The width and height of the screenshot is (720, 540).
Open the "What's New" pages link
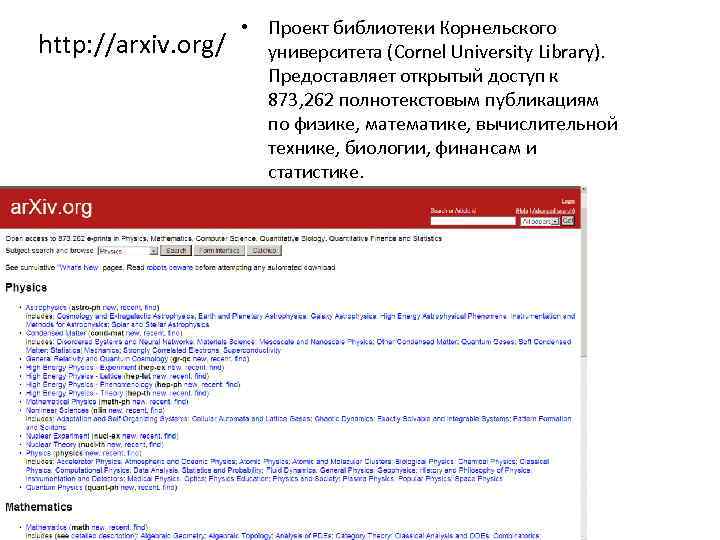(x=79, y=267)
